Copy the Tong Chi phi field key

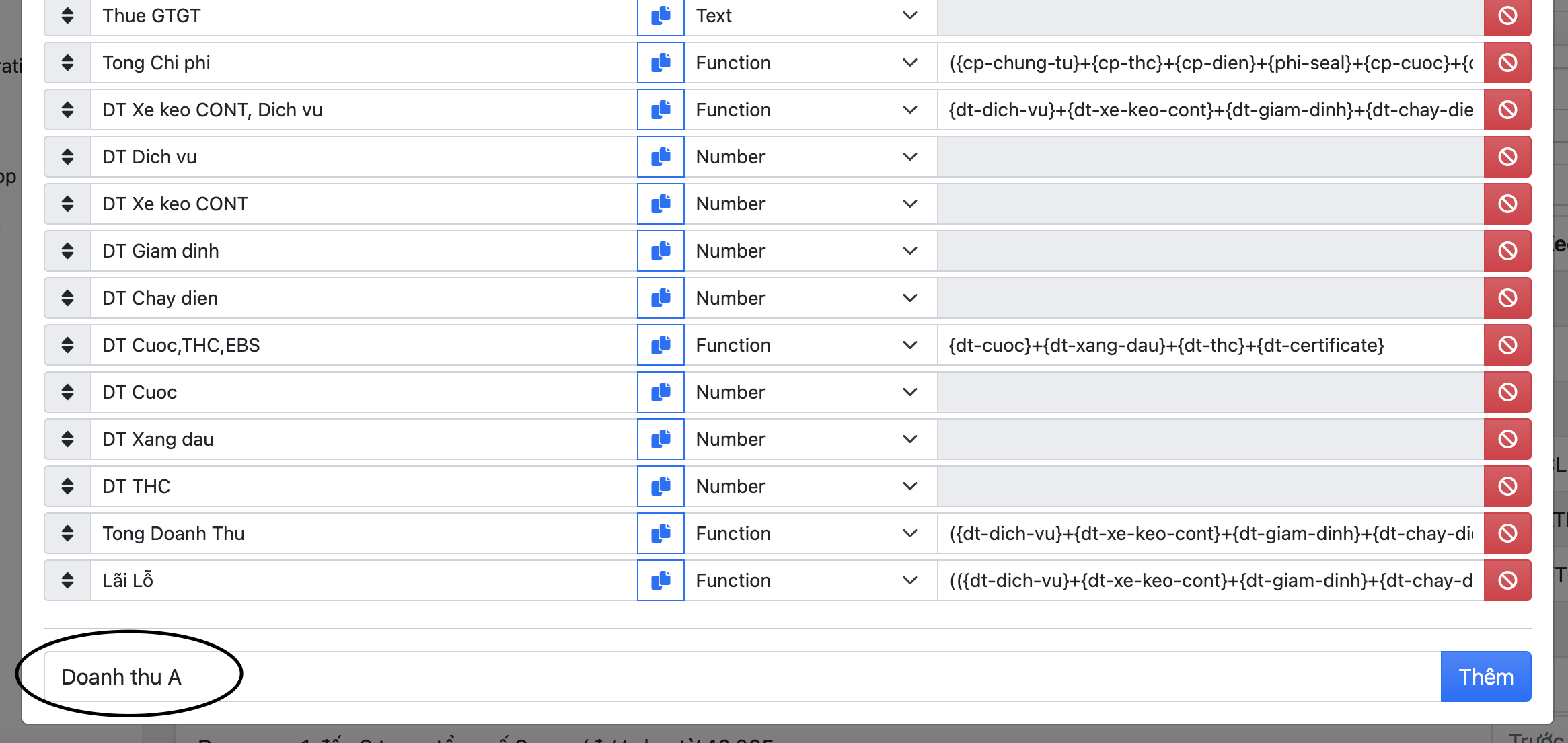[661, 63]
